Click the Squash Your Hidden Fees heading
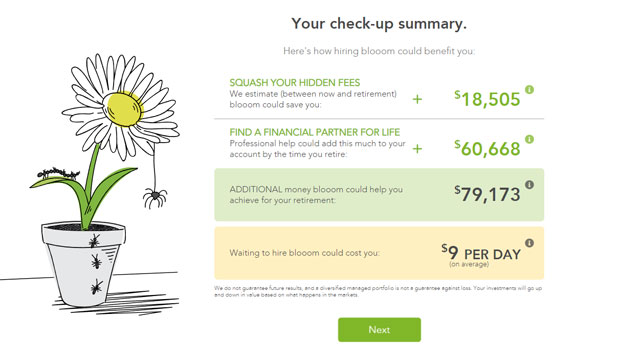Image resolution: width=620 pixels, height=362 pixels. [295, 83]
